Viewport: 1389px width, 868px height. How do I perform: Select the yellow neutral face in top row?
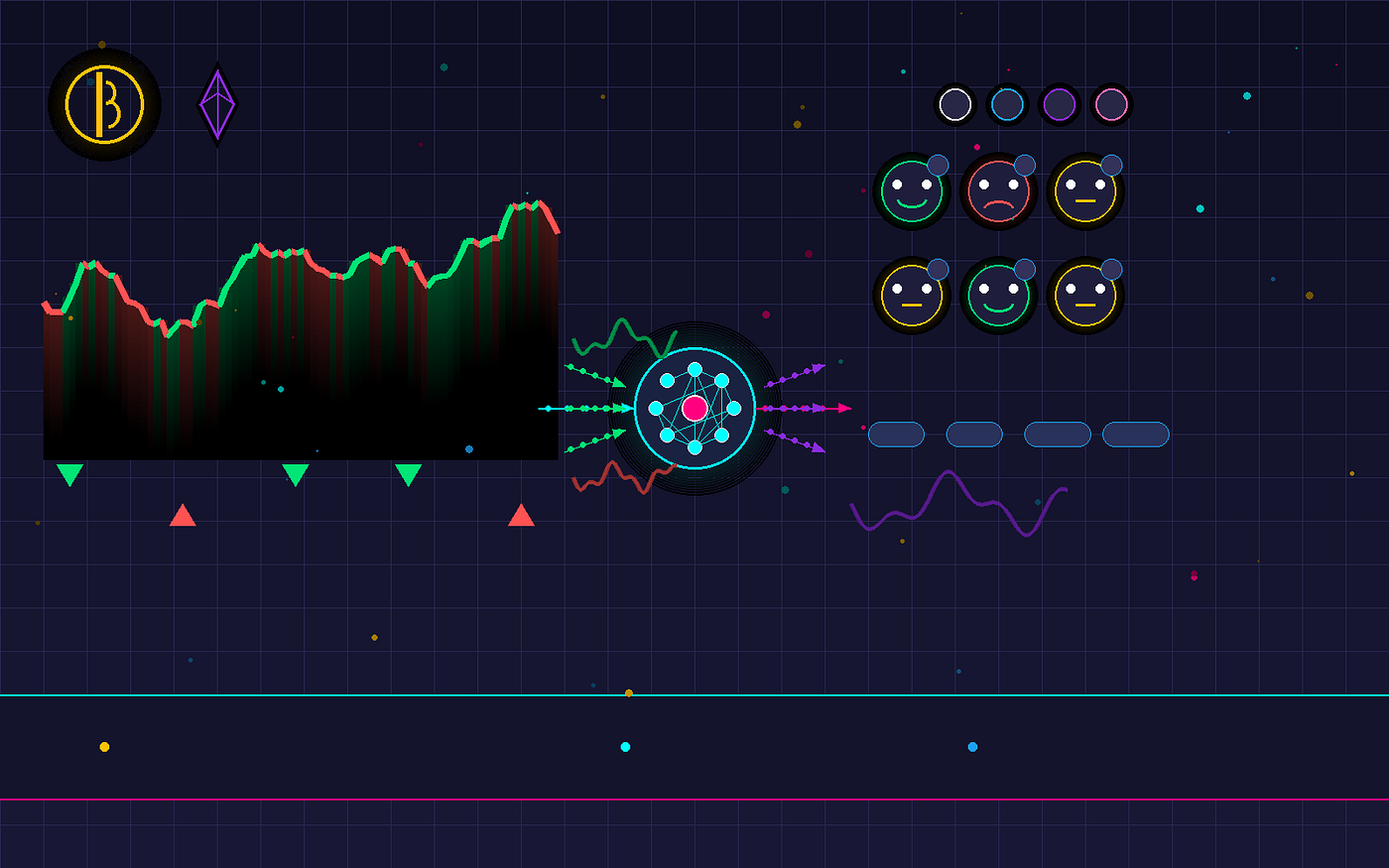tap(1084, 190)
